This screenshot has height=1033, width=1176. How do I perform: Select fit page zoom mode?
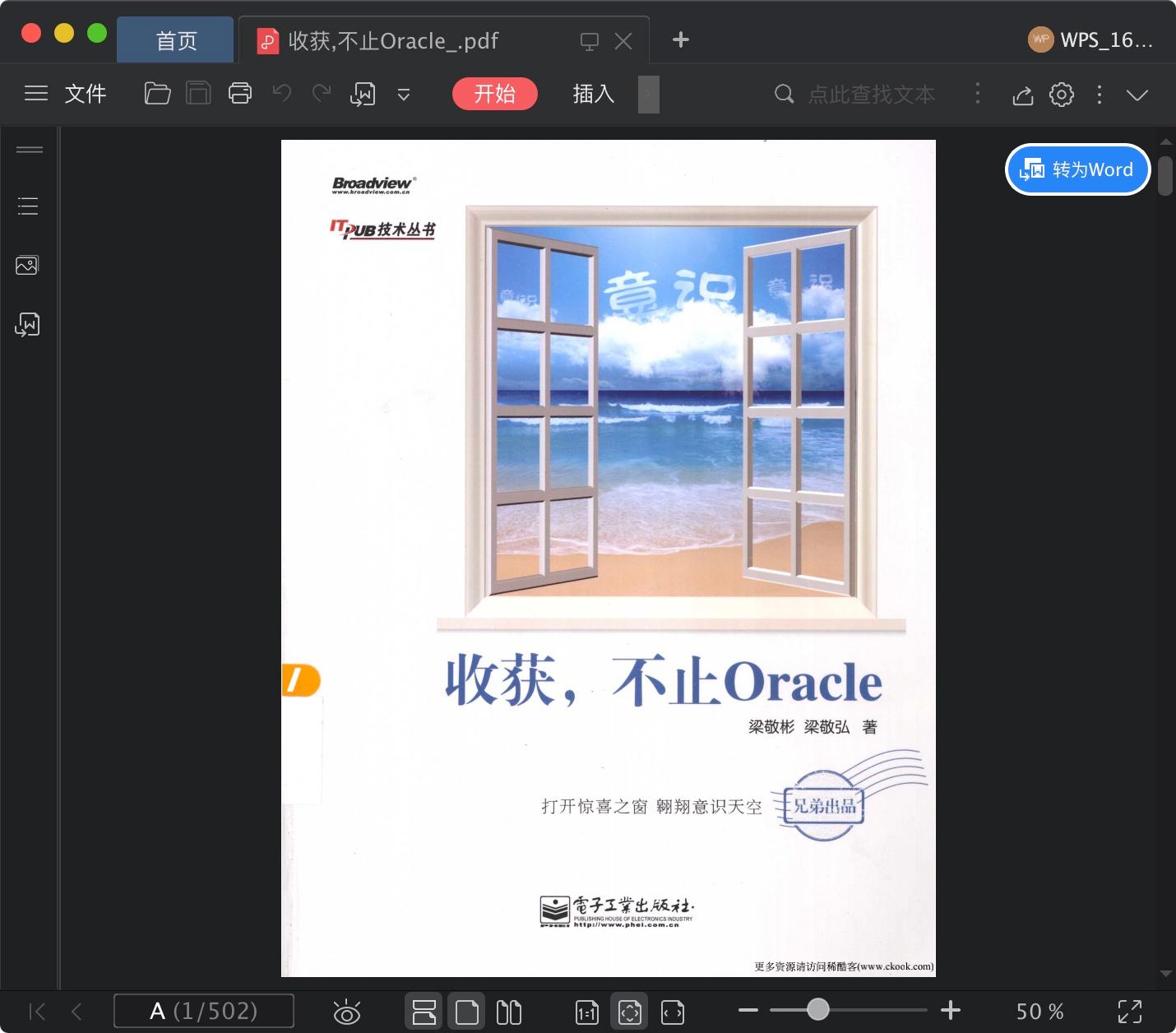(630, 1012)
